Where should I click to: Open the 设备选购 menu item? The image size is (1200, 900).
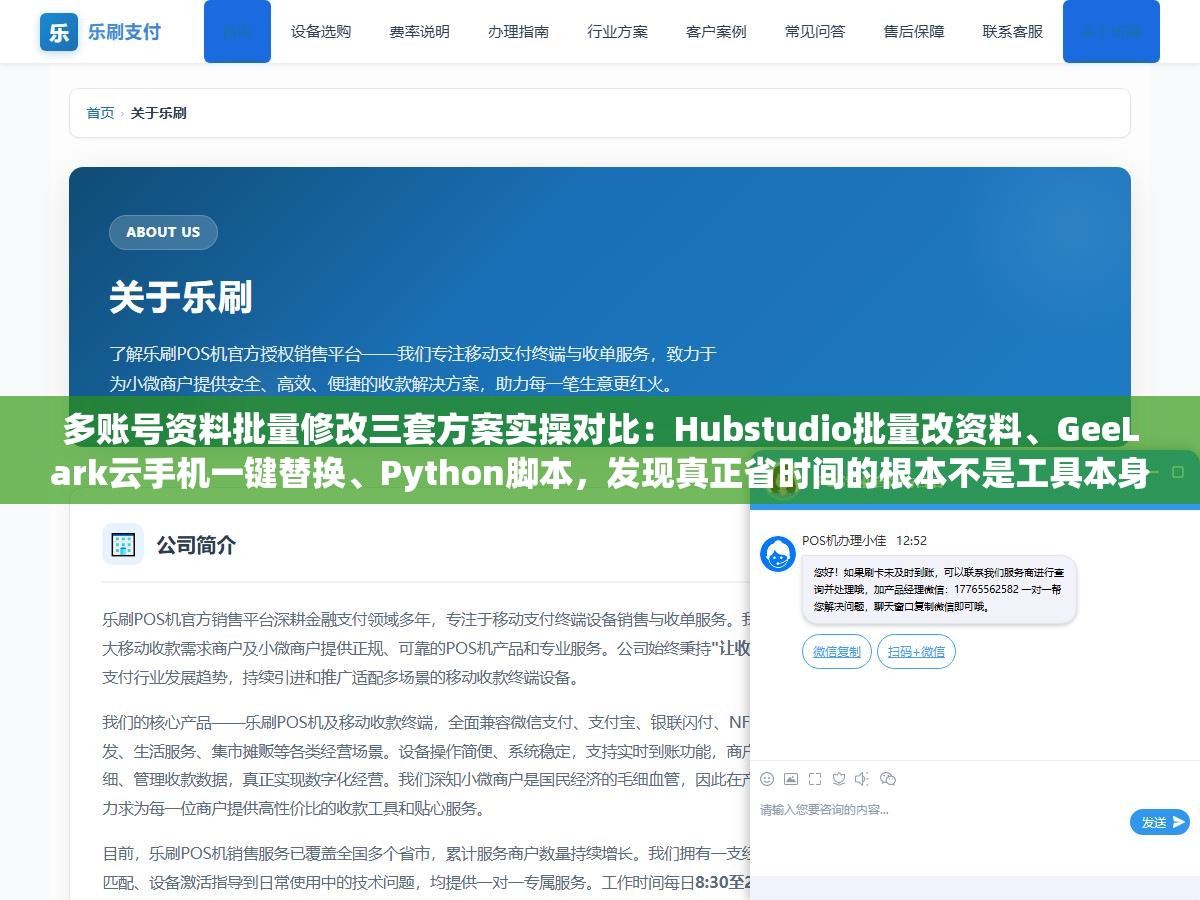(x=321, y=32)
